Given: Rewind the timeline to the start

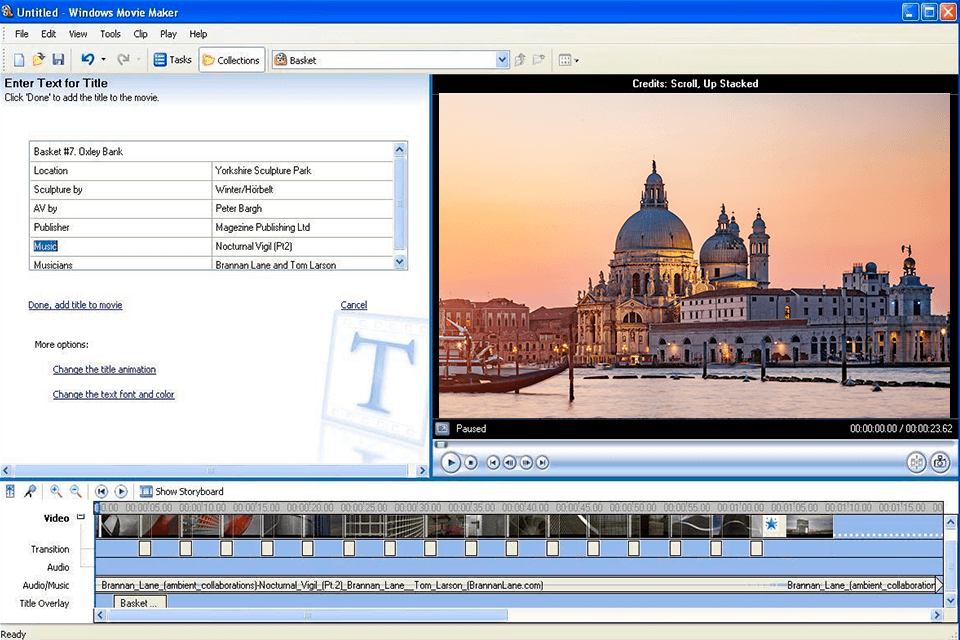Looking at the screenshot, I should (x=102, y=491).
